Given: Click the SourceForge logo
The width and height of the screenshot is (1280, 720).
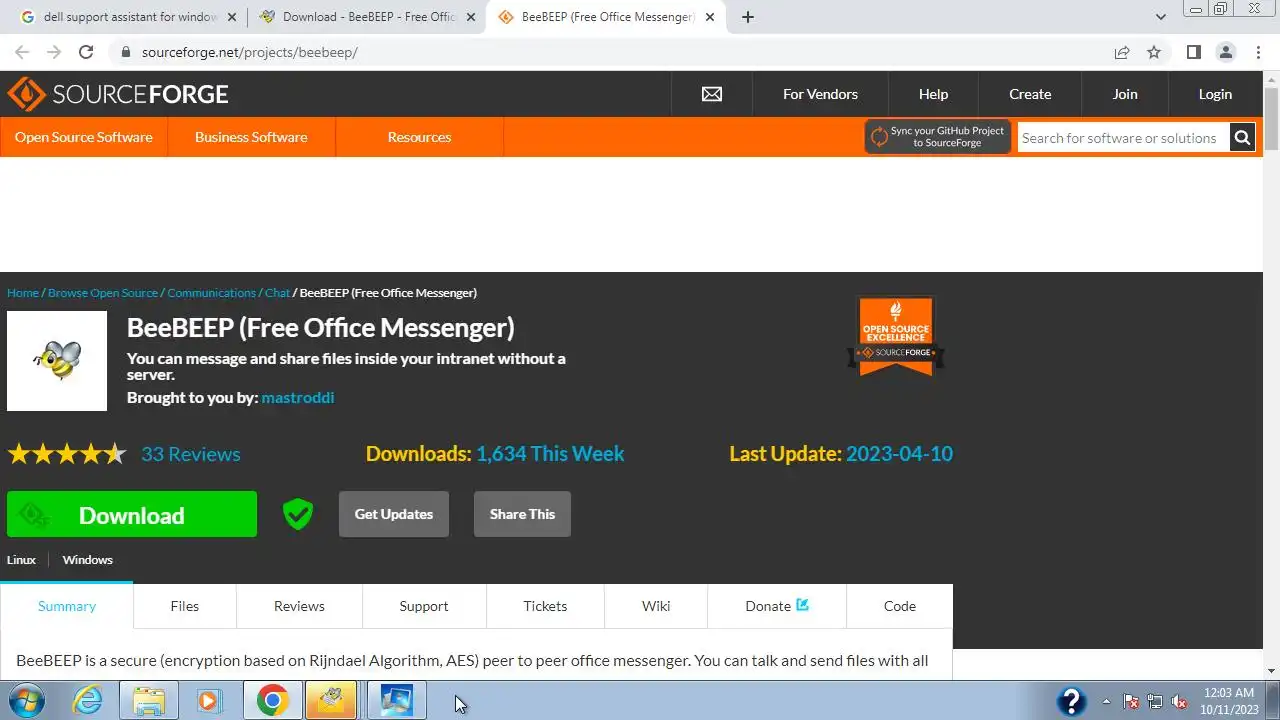Looking at the screenshot, I should [x=118, y=94].
